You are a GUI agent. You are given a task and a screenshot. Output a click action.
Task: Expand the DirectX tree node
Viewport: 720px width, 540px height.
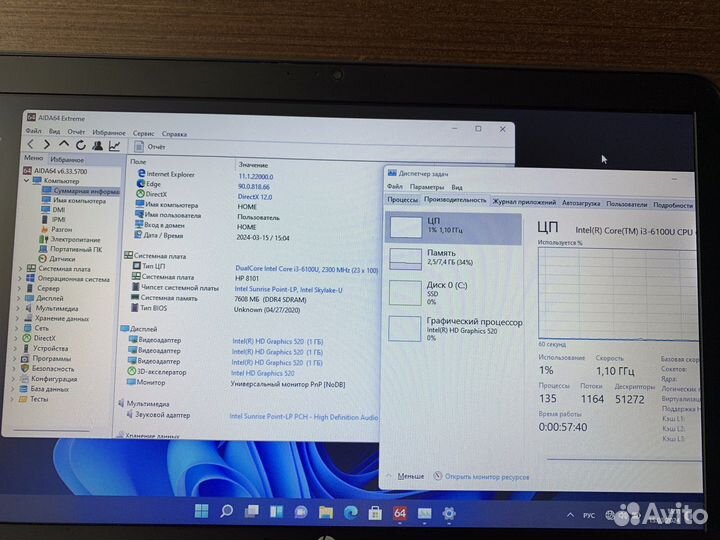pos(17,338)
